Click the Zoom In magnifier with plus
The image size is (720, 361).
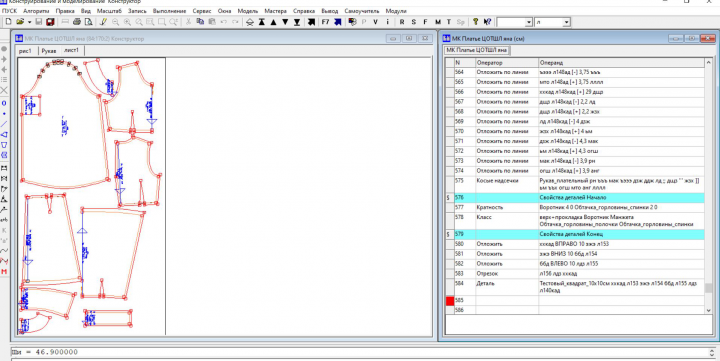[x=127, y=22]
